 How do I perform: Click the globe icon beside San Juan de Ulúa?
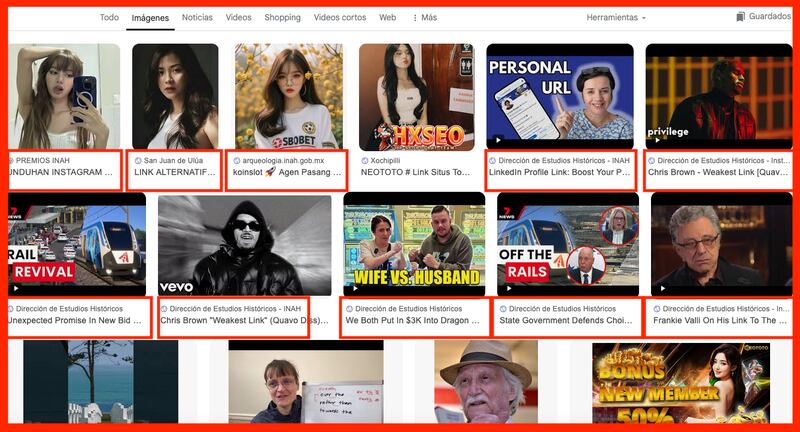[x=138, y=161]
